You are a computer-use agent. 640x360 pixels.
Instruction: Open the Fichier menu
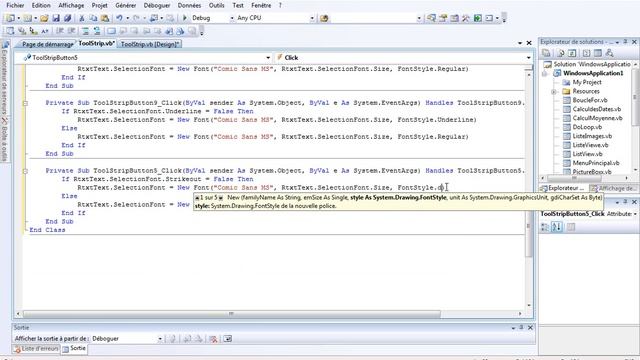pyautogui.click(x=15, y=5)
